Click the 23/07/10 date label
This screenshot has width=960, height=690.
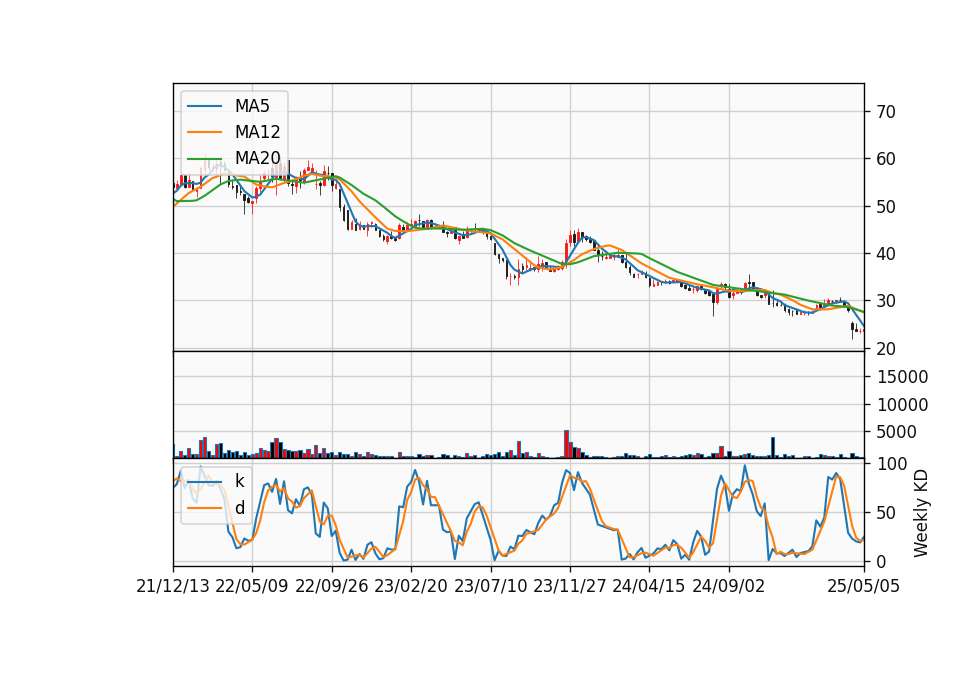(x=490, y=587)
